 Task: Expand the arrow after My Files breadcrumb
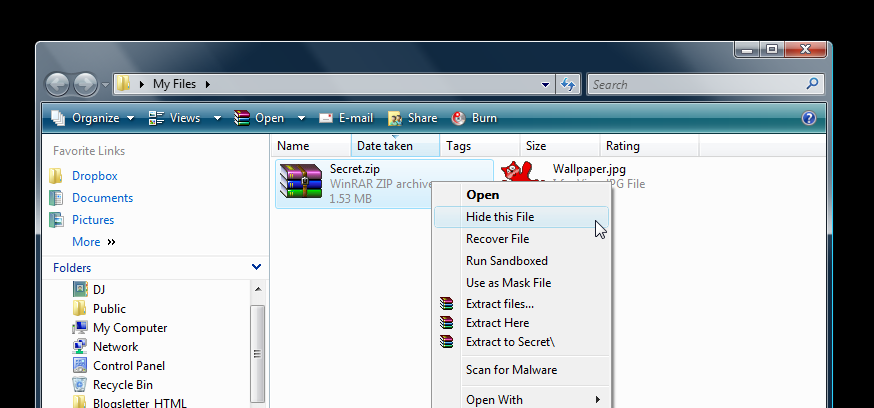pos(208,85)
